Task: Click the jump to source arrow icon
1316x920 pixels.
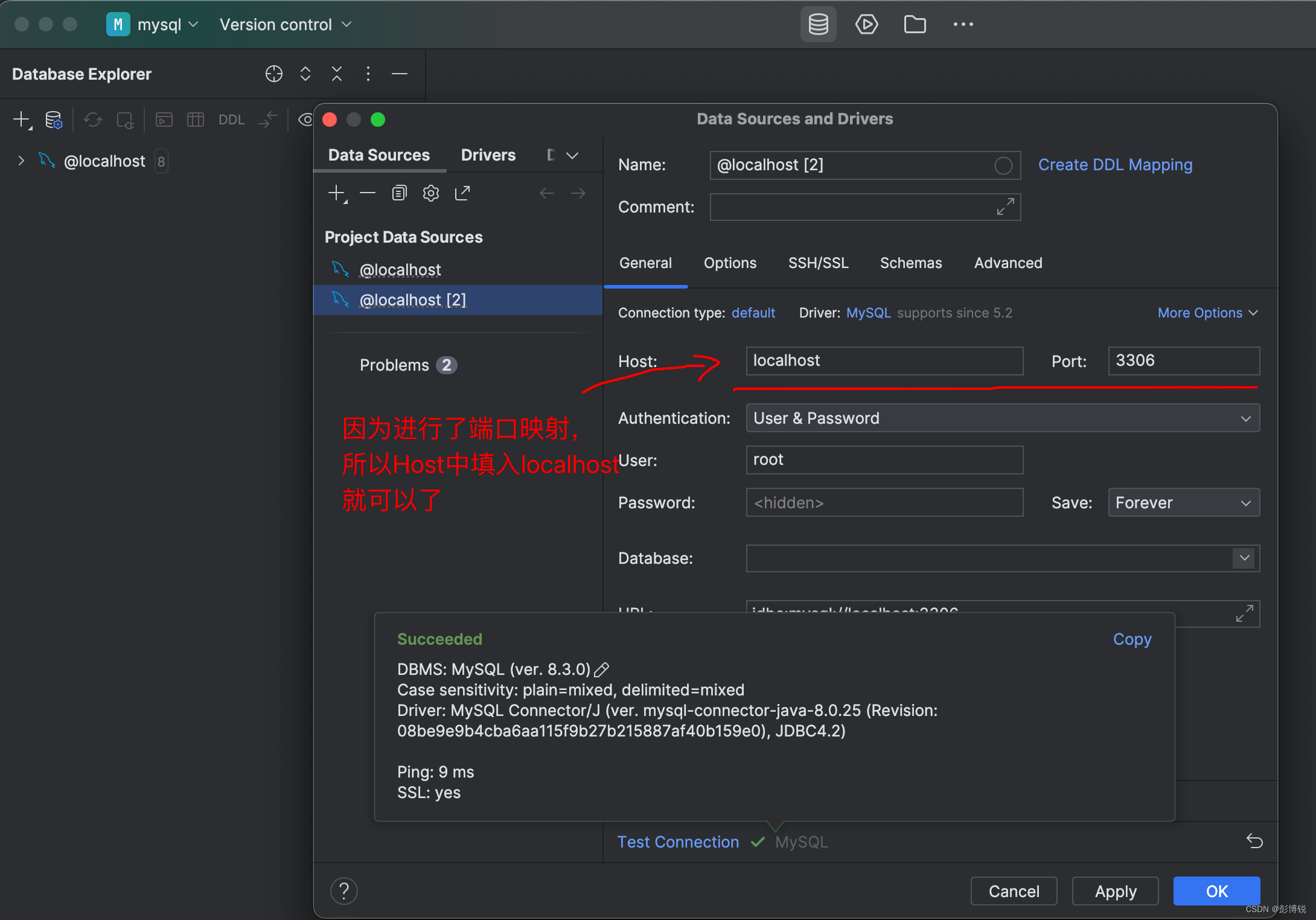Action: [x=267, y=120]
